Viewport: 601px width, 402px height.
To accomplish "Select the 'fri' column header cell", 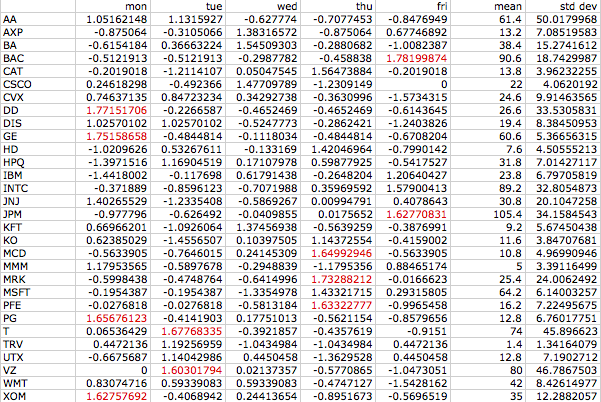I will [412, 6].
